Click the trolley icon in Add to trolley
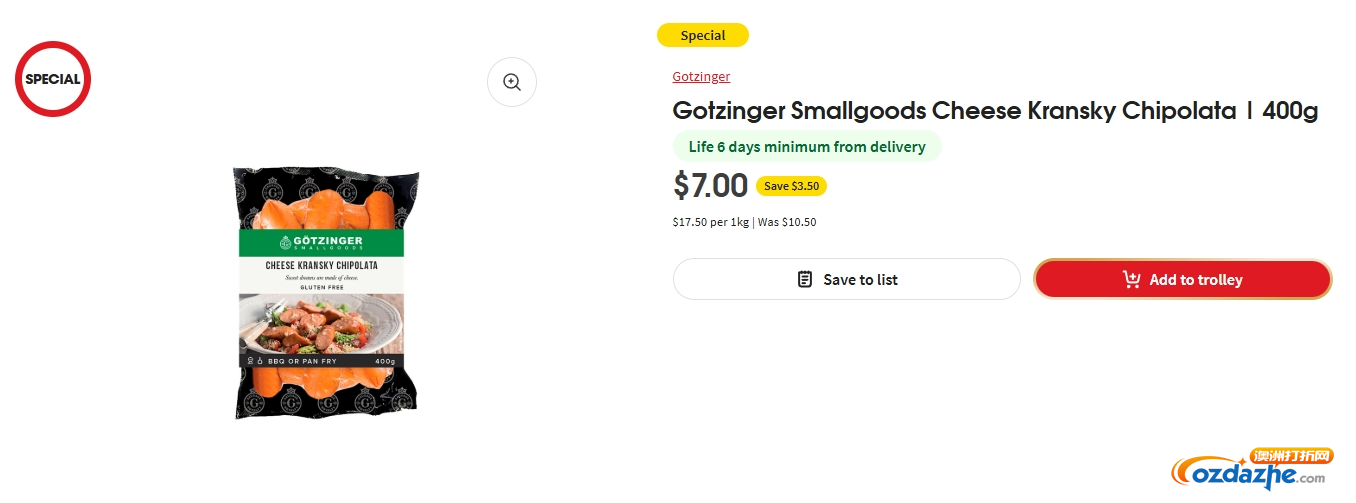Screen dimensions: 1356x503 pos(1132,279)
